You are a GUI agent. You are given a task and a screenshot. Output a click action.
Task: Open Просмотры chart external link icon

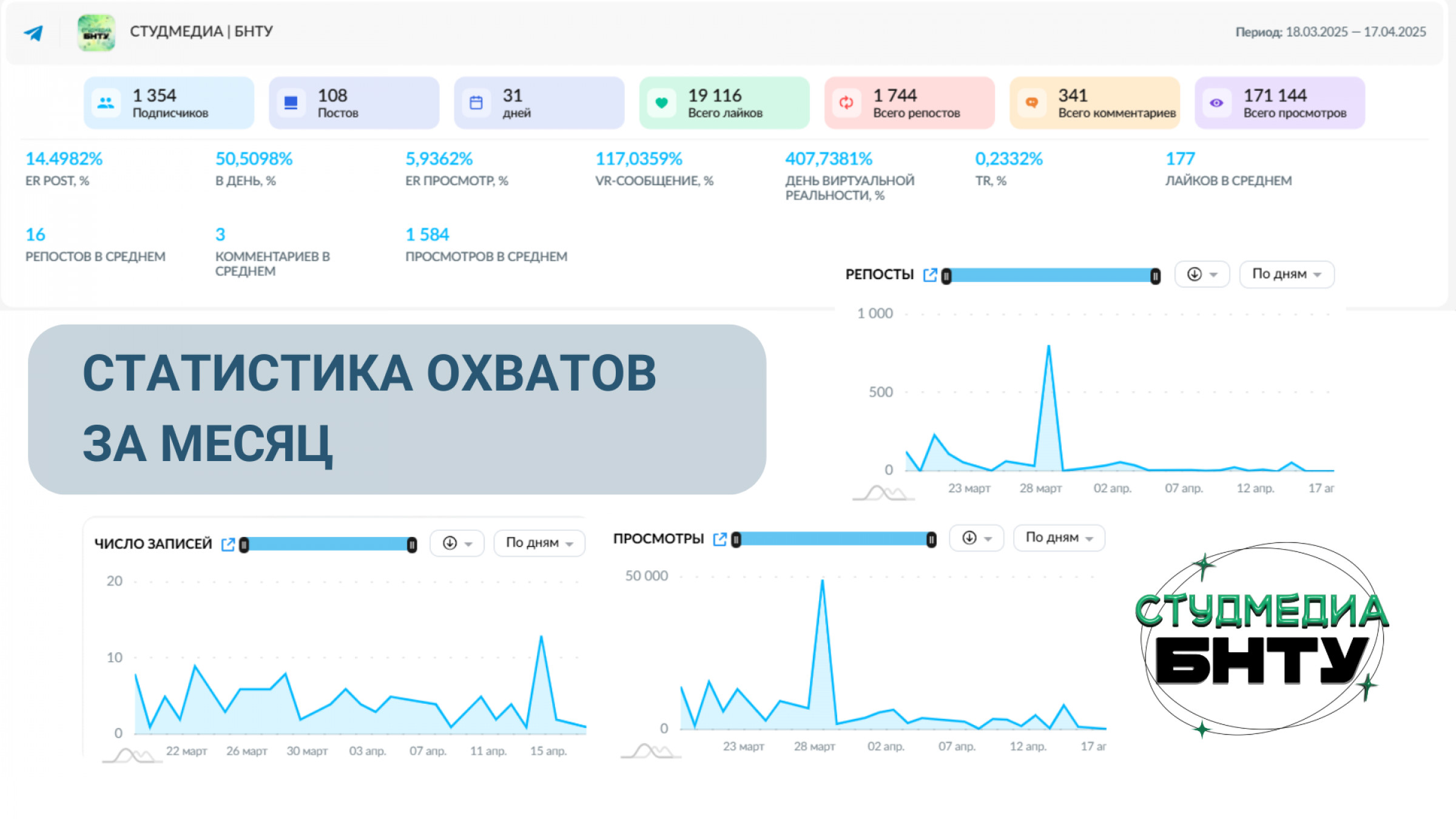720,539
